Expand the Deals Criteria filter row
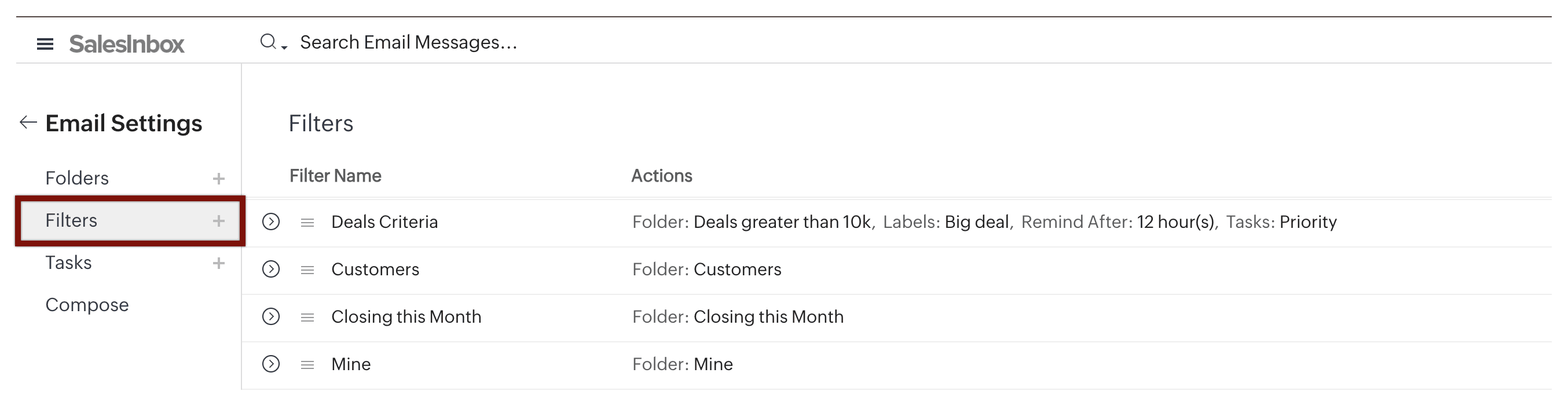 tap(271, 222)
